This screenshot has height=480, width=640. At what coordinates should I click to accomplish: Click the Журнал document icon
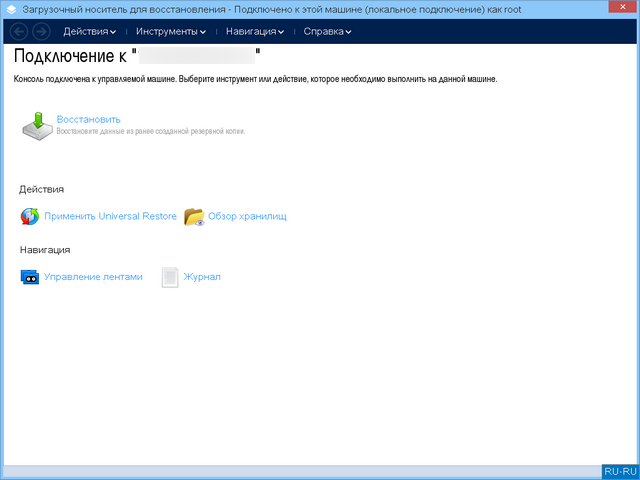click(170, 277)
